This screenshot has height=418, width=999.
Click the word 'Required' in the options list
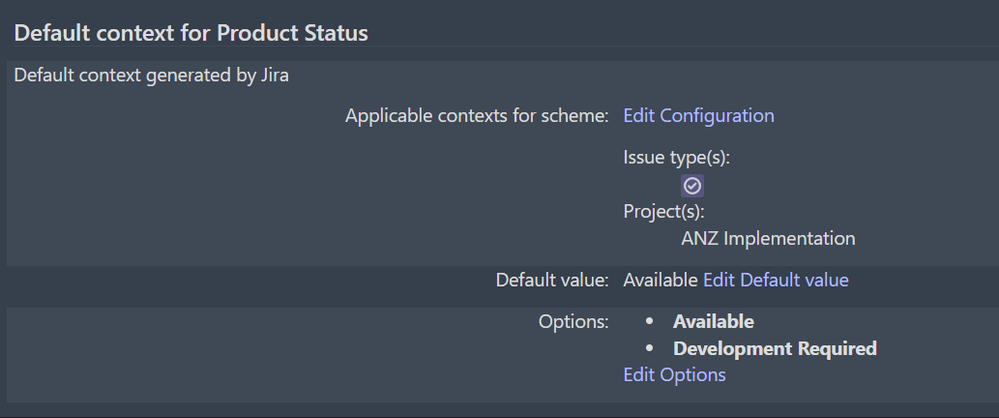pyautogui.click(x=837, y=348)
